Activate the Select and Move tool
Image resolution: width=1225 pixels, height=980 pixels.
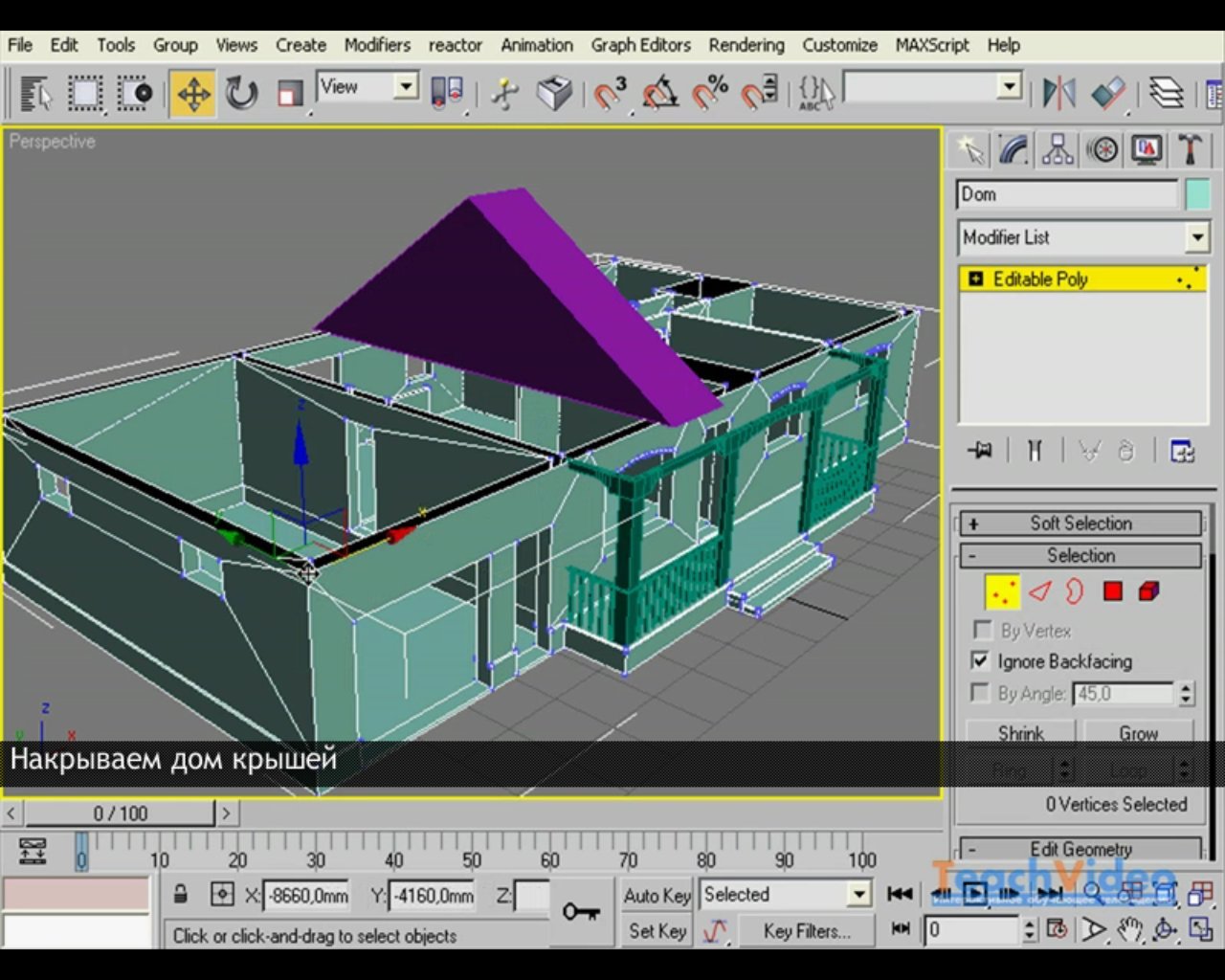193,94
